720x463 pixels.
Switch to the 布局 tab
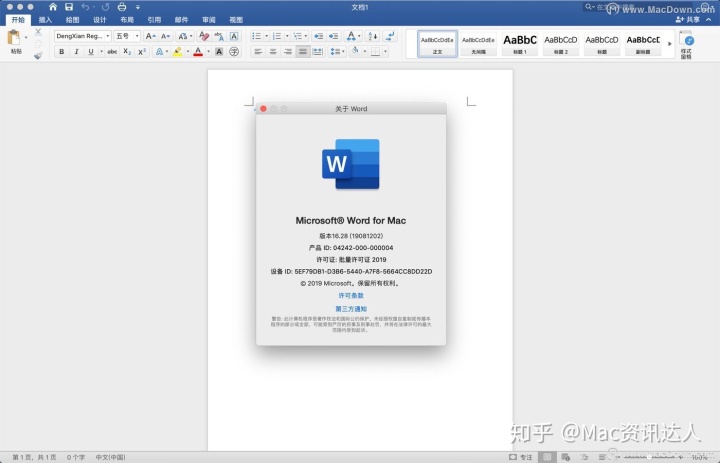[127, 20]
